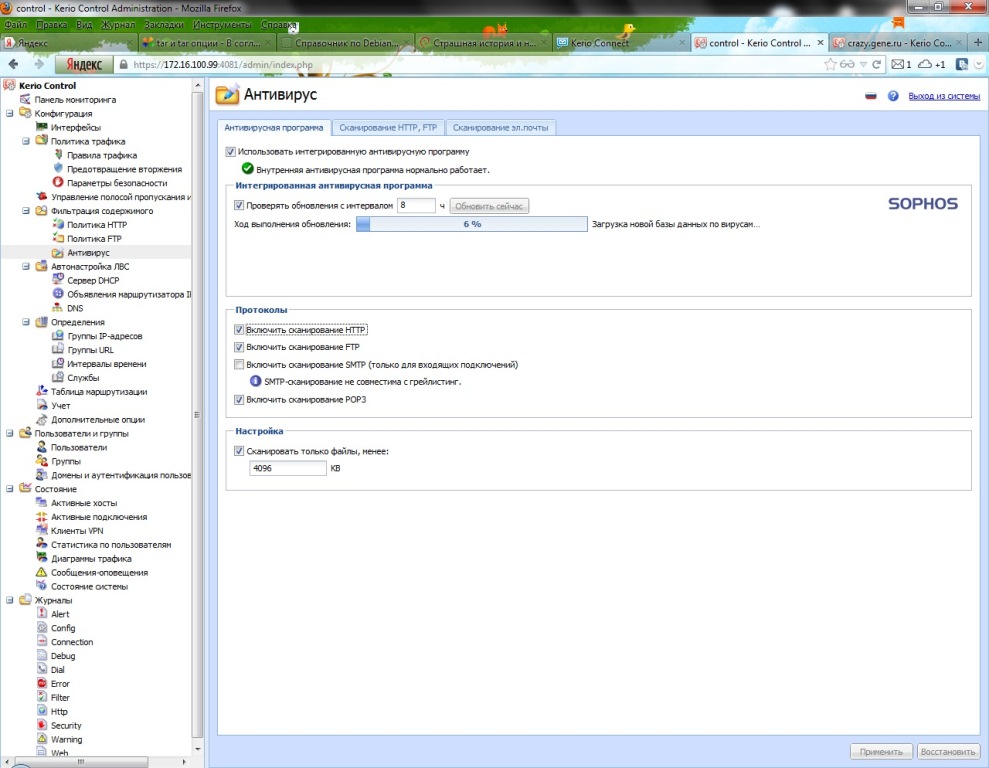The image size is (989, 768).
Task: Collapse the Состояние tree section
Action: pyautogui.click(x=10, y=489)
